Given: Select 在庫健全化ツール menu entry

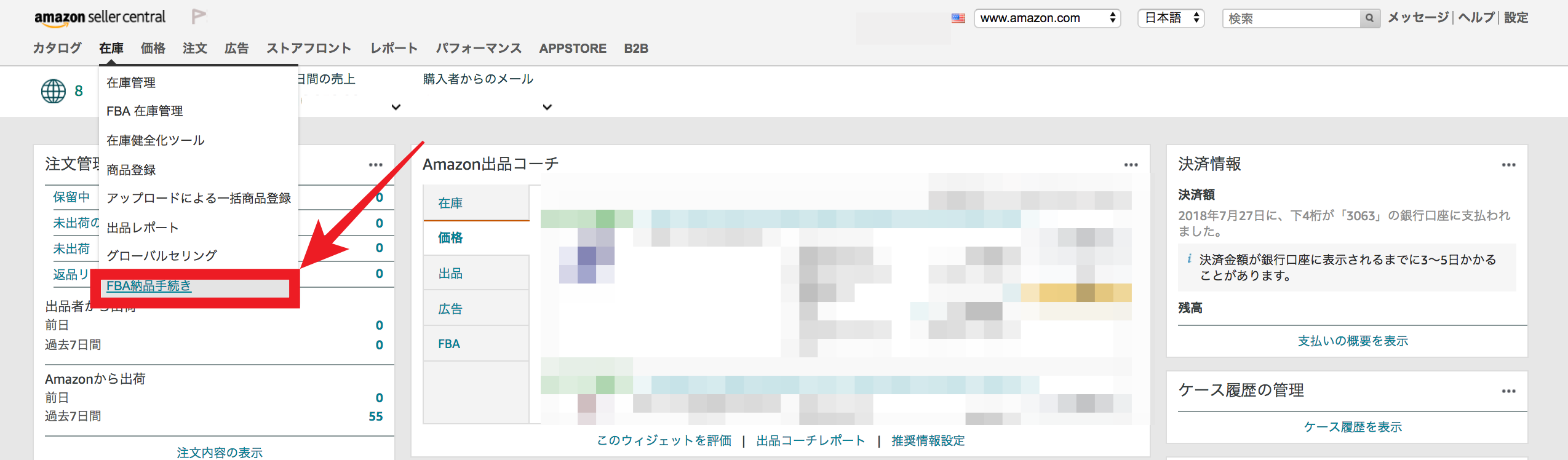Looking at the screenshot, I should click(x=156, y=140).
